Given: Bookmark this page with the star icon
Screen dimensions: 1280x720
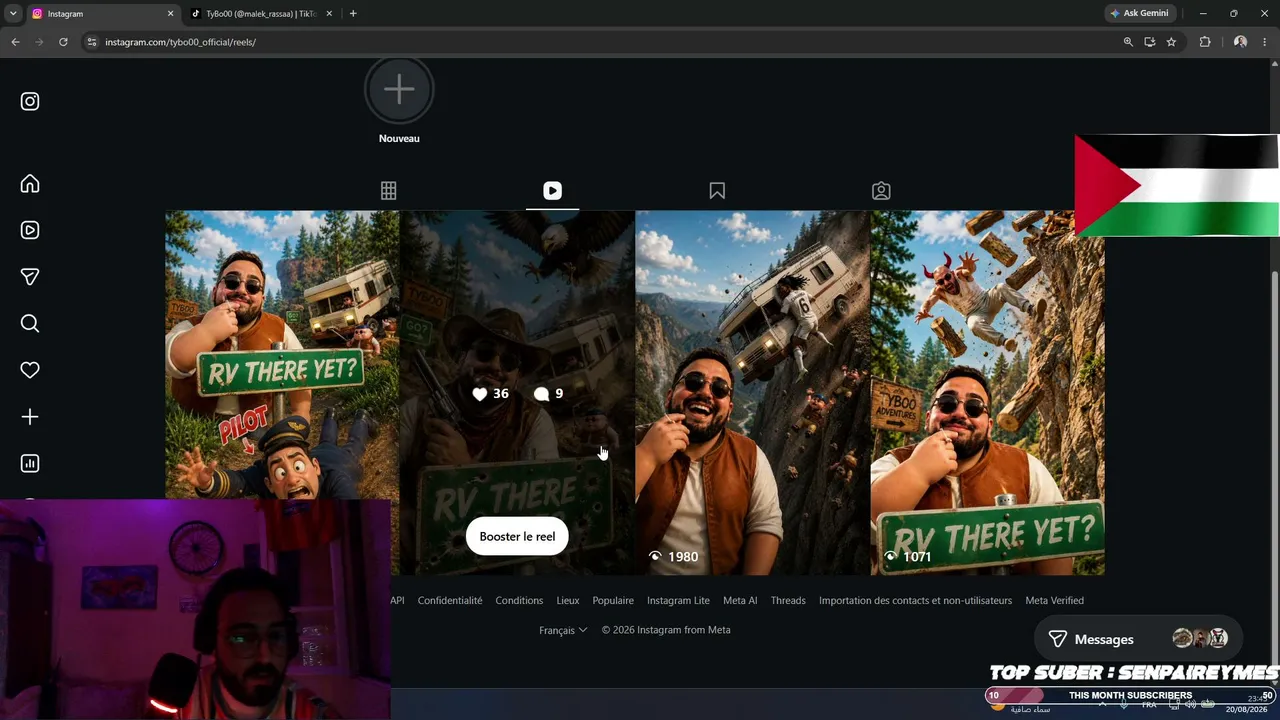Looking at the screenshot, I should coord(1171,42).
